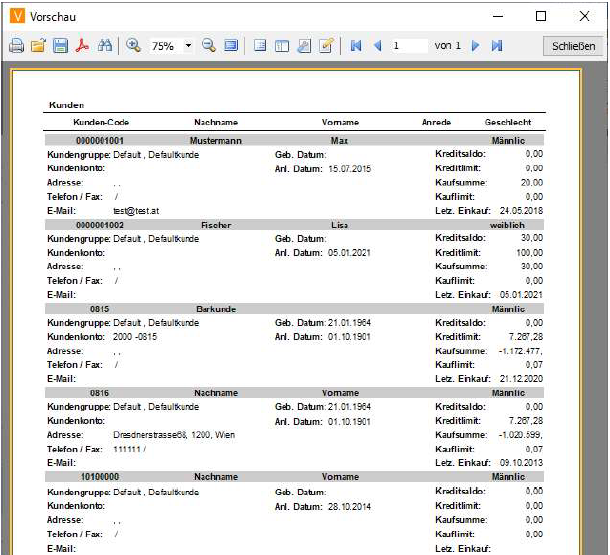Go to the next page
Image resolution: width=610 pixels, height=555 pixels.
pos(475,46)
